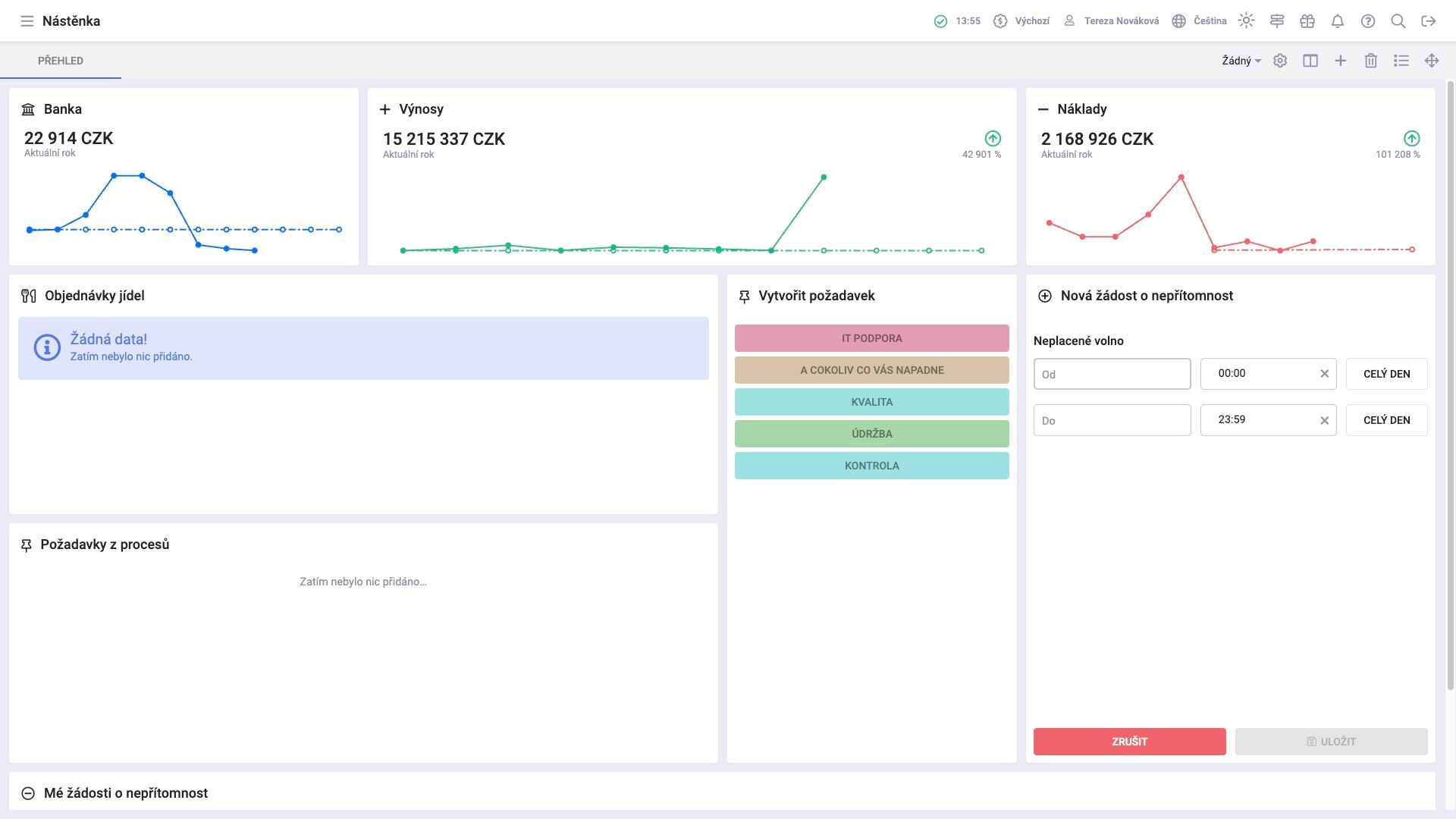The height and width of the screenshot is (819, 1456).
Task: Open the Čeština language selector
Action: (x=1199, y=21)
